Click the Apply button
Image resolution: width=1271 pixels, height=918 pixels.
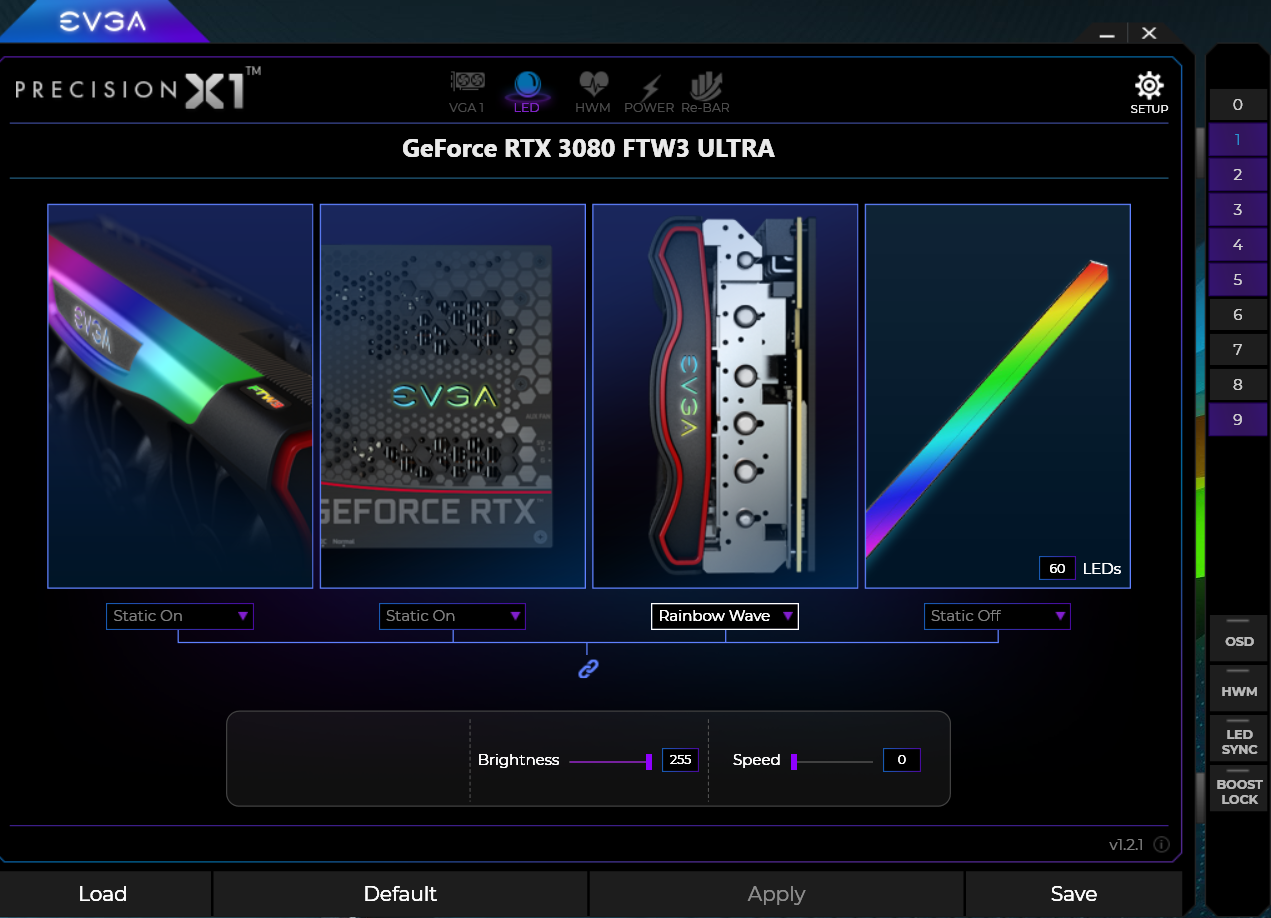[776, 894]
